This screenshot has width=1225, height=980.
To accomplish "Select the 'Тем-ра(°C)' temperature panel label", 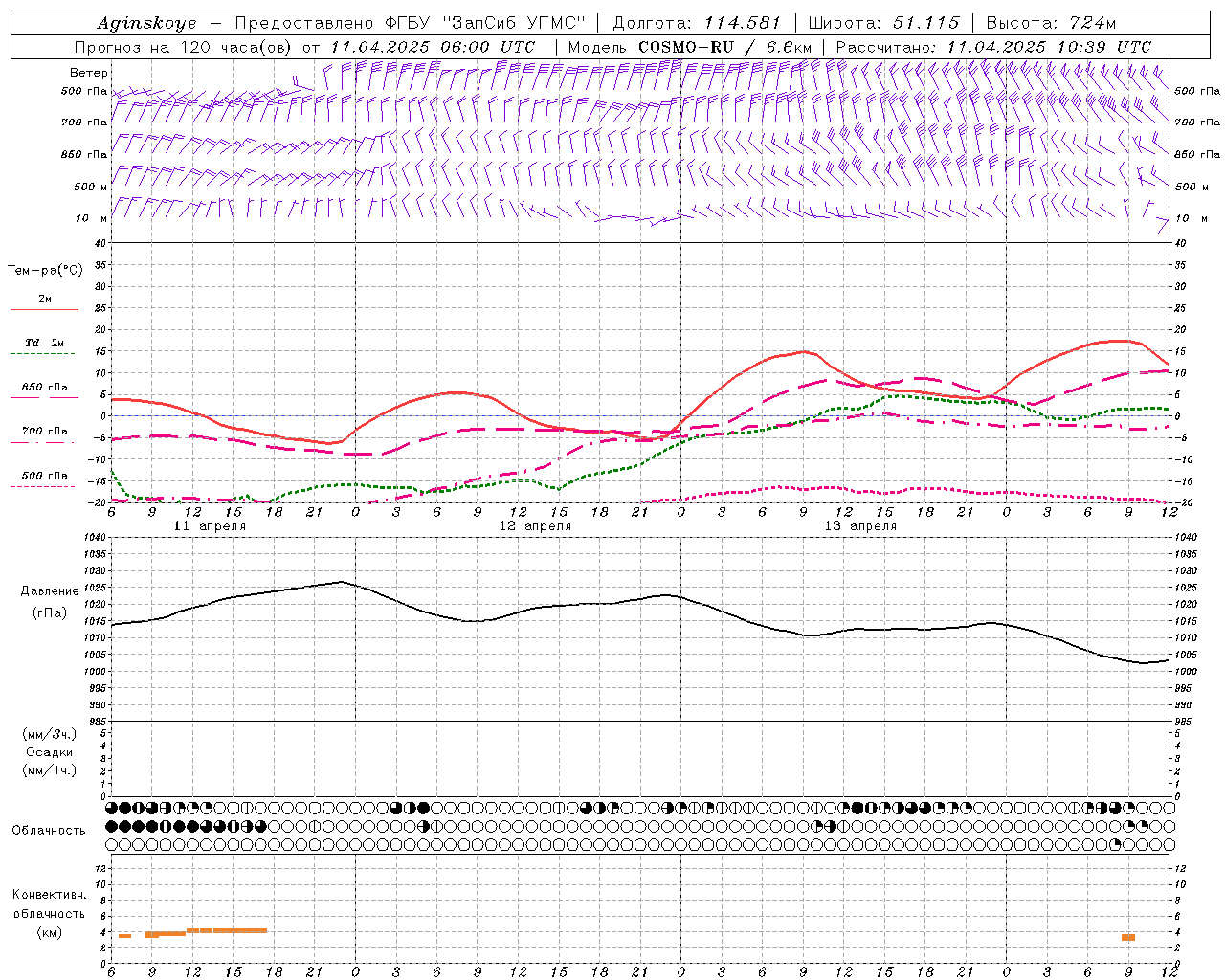I will coord(45,271).
